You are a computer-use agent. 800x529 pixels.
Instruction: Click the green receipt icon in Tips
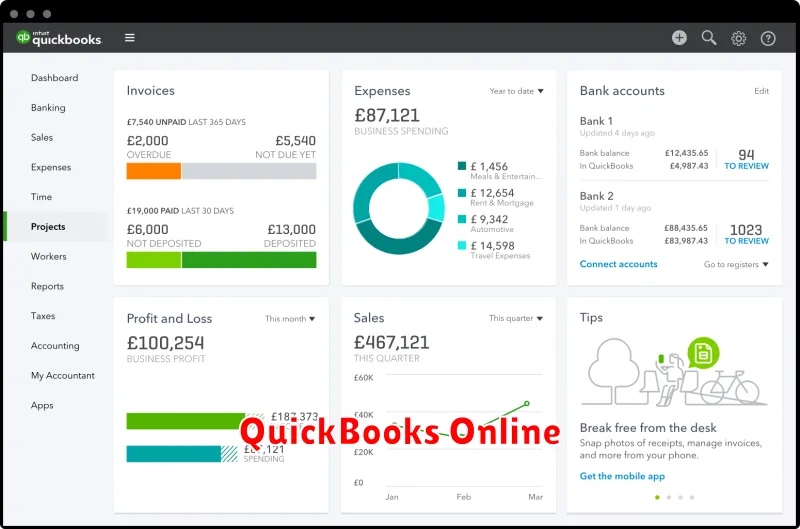(x=703, y=352)
